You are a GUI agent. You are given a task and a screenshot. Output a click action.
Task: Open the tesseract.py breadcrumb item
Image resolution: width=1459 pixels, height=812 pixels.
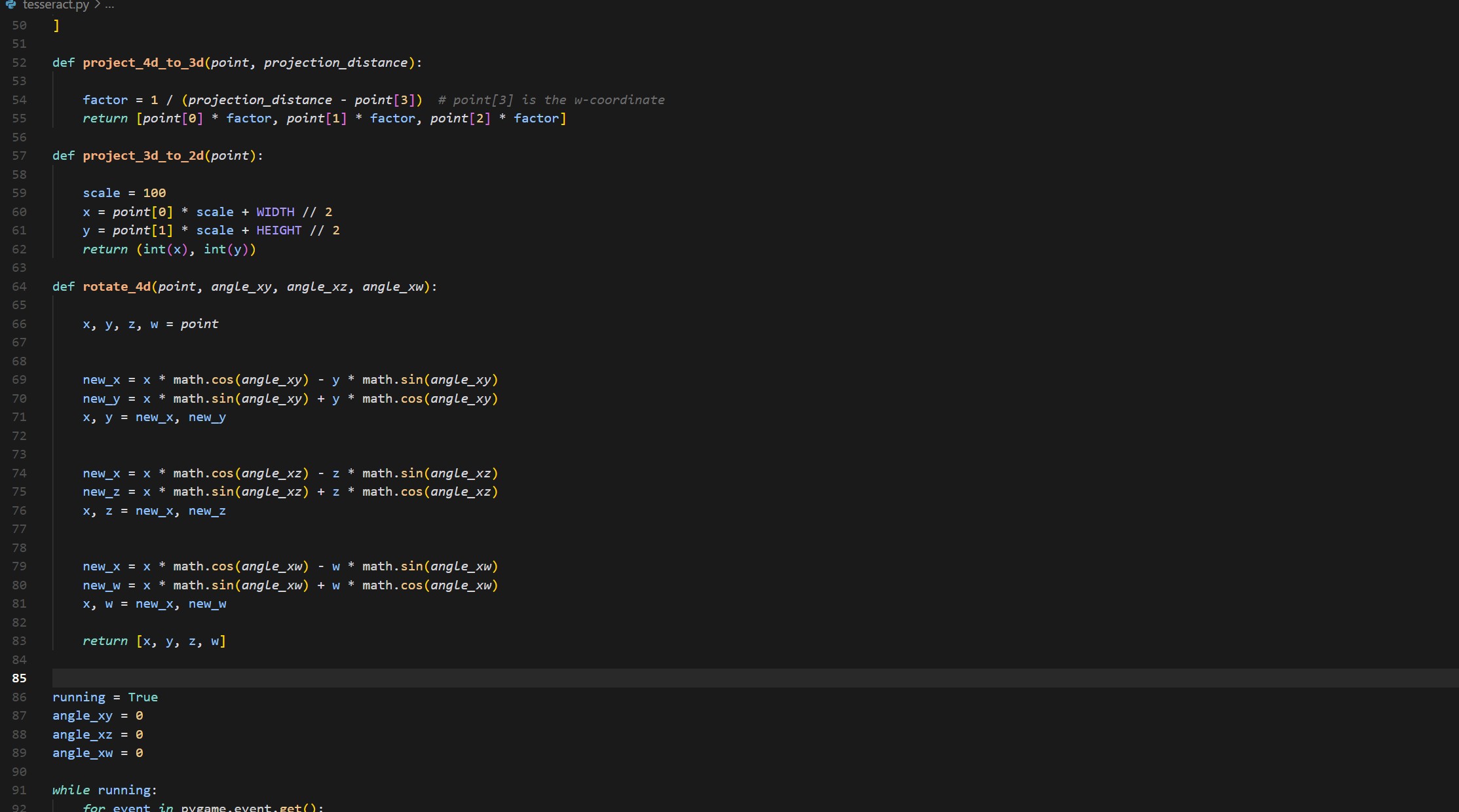tap(55, 5)
